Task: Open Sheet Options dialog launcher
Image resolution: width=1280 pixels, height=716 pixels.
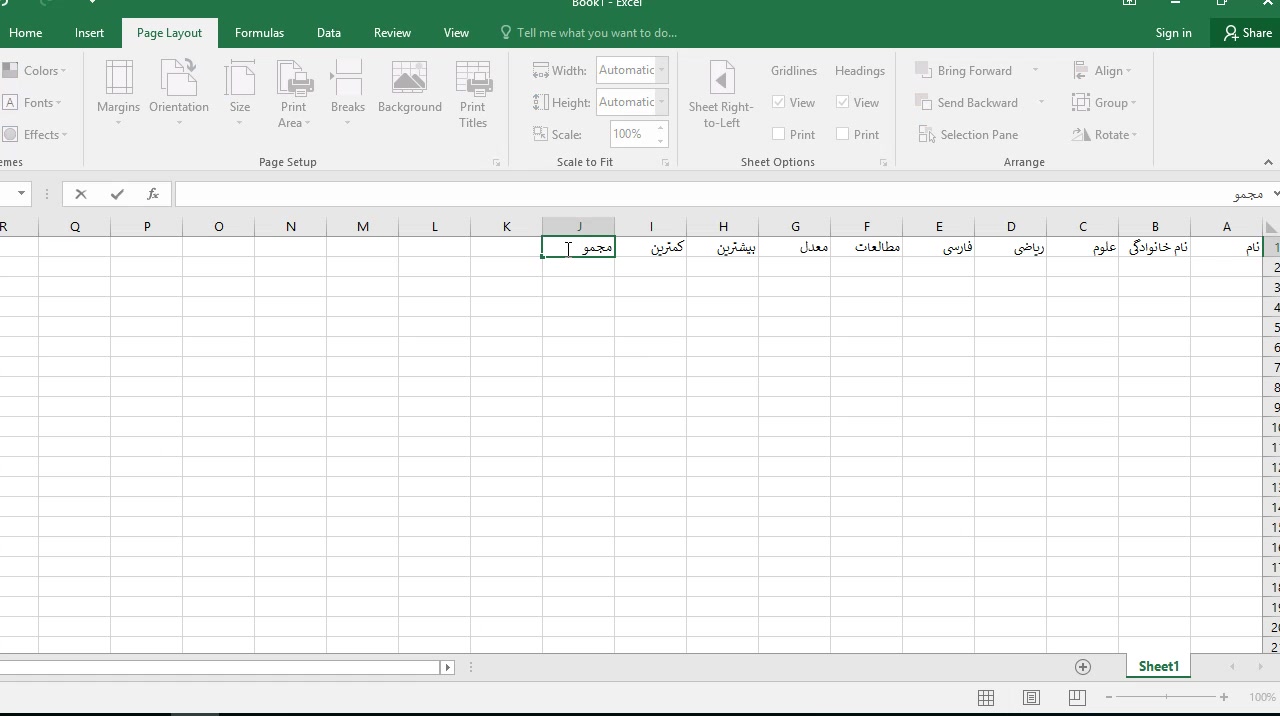Action: (x=883, y=162)
